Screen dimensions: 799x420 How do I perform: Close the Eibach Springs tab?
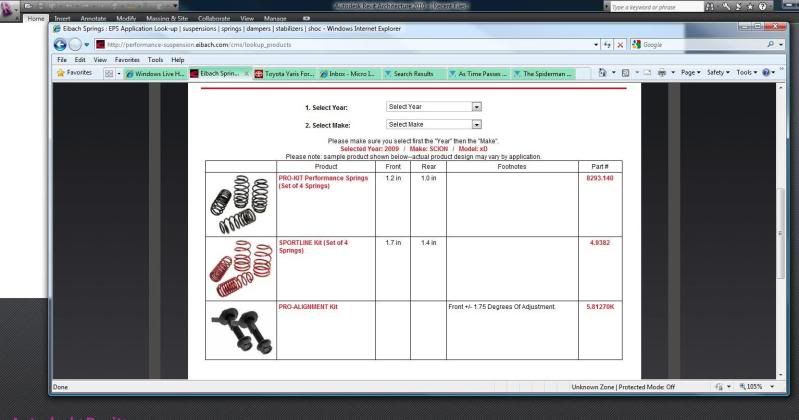pos(246,73)
